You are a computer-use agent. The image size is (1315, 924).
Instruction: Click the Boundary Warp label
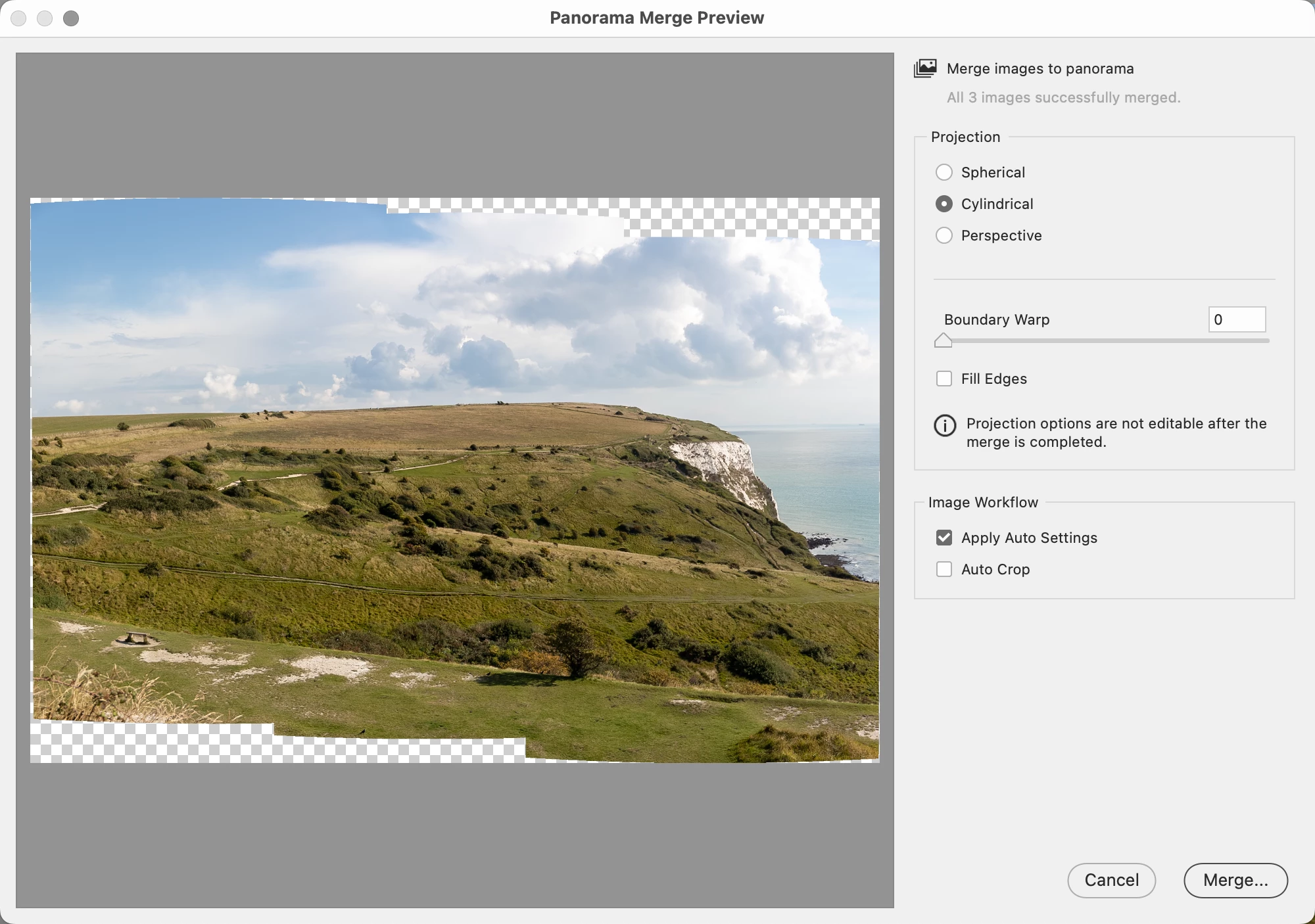pos(997,319)
